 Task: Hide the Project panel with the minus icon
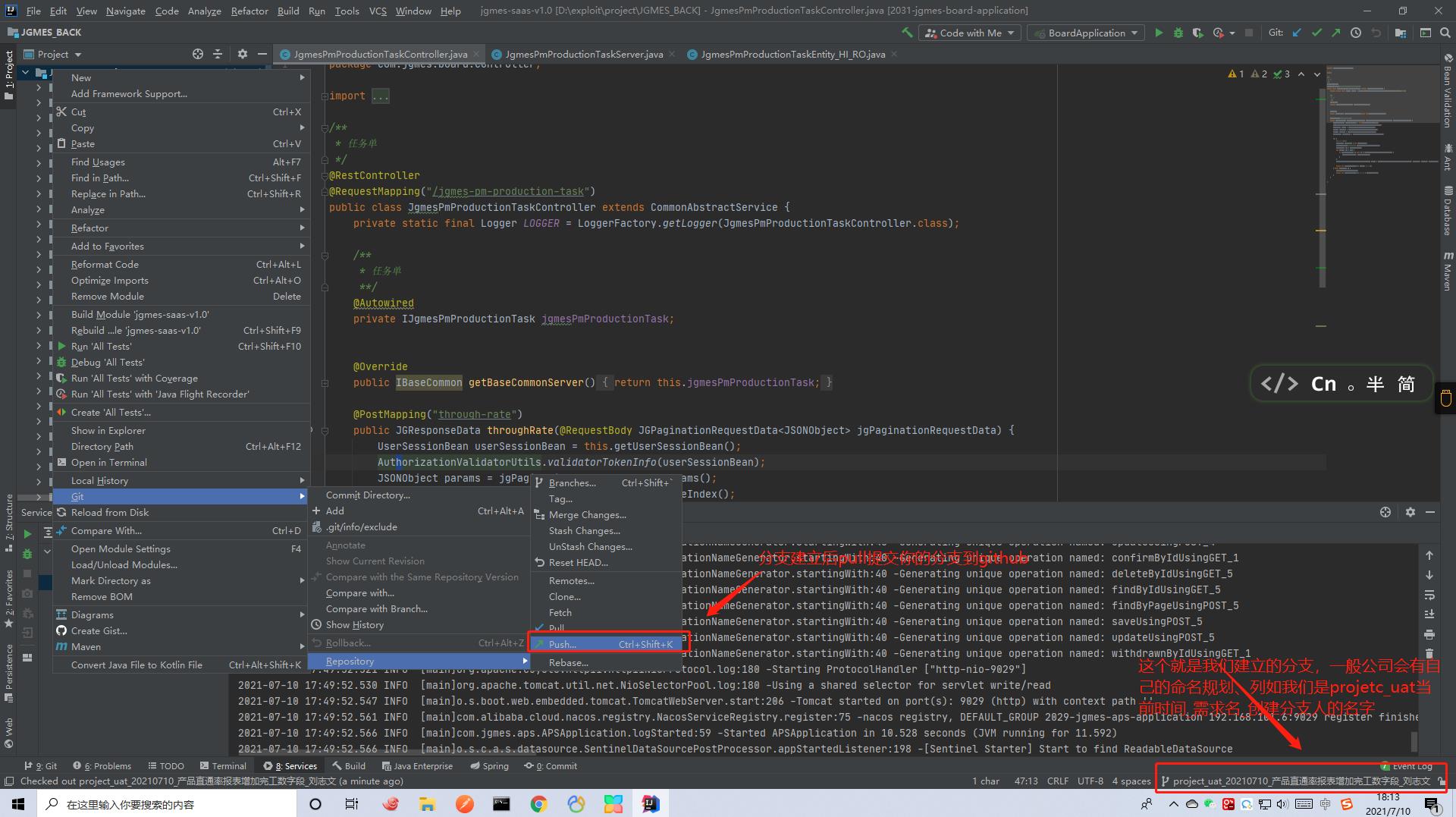tap(262, 54)
